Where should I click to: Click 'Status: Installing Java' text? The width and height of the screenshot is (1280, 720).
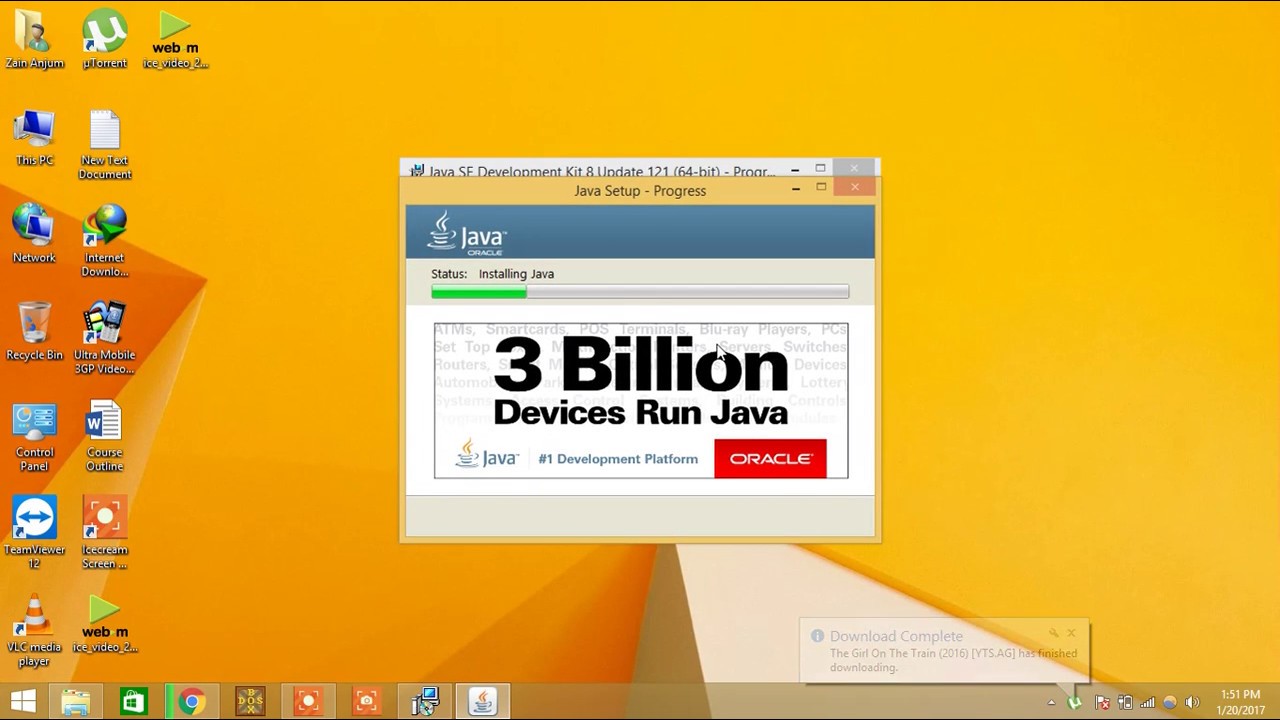[492, 273]
